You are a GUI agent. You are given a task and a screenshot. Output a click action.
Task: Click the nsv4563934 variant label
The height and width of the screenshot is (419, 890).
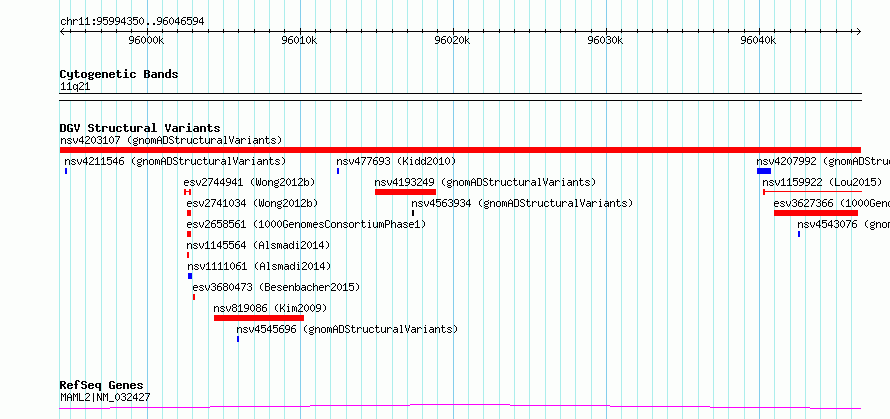(x=522, y=203)
